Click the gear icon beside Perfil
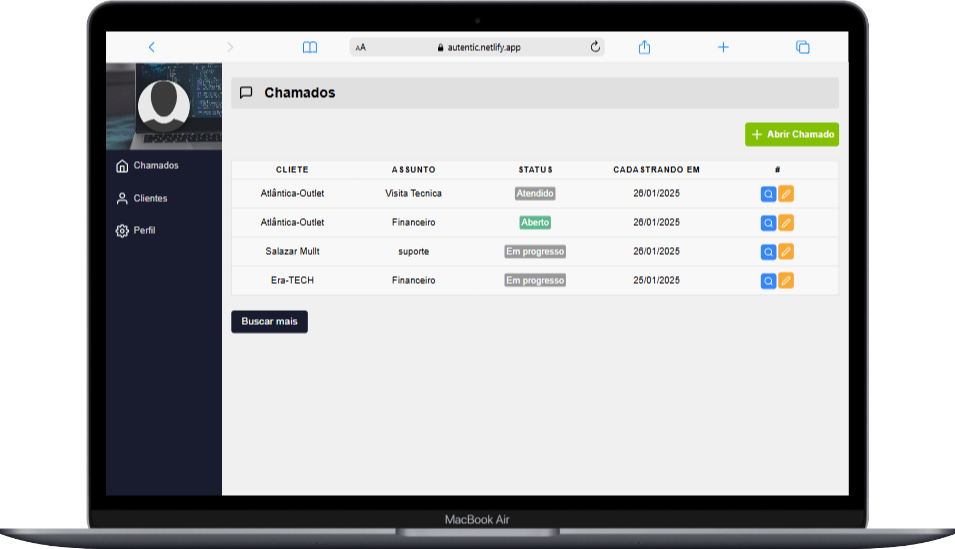The image size is (955, 549). point(122,231)
